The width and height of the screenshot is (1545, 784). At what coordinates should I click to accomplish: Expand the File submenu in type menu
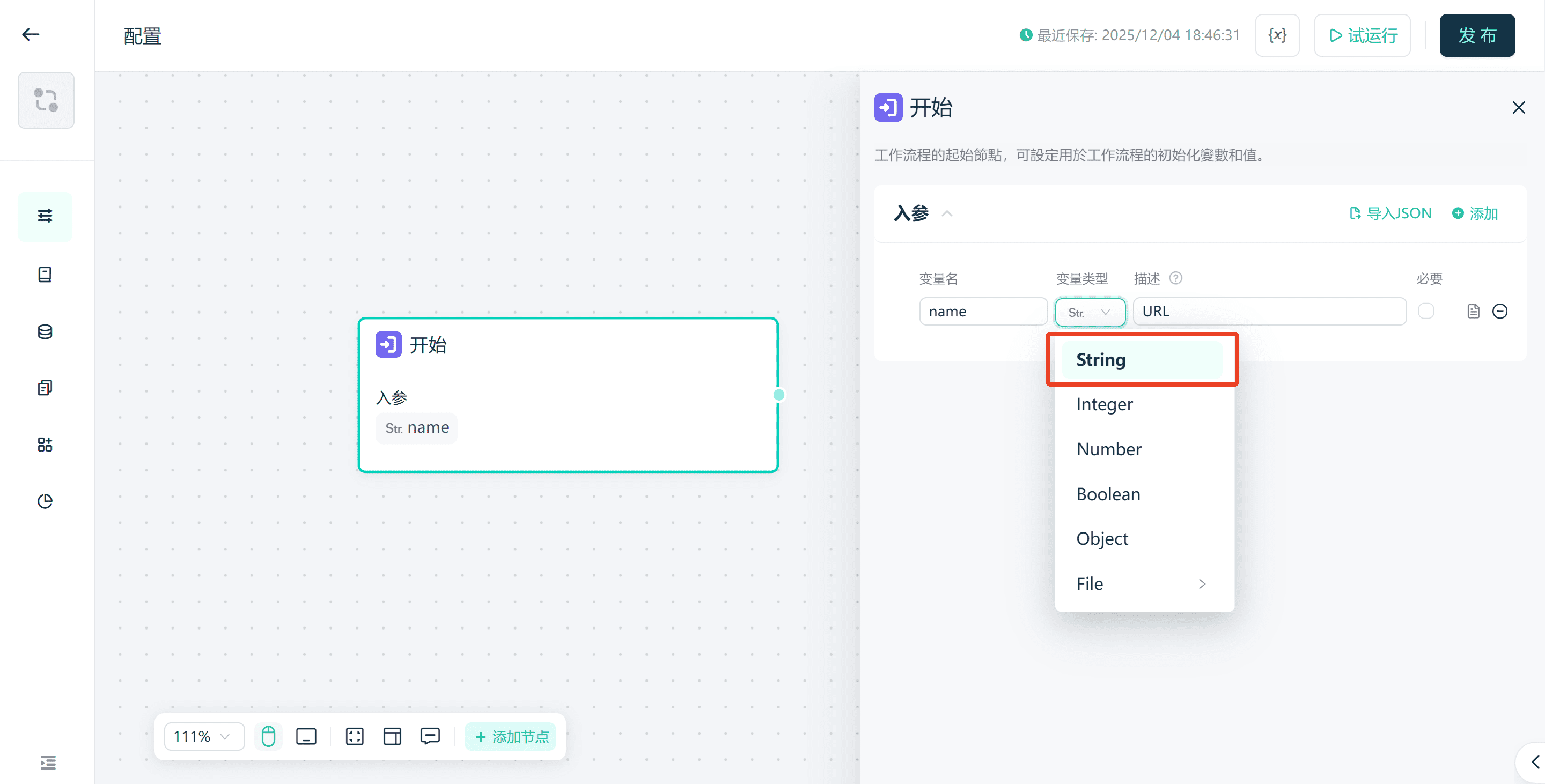[x=1142, y=583]
